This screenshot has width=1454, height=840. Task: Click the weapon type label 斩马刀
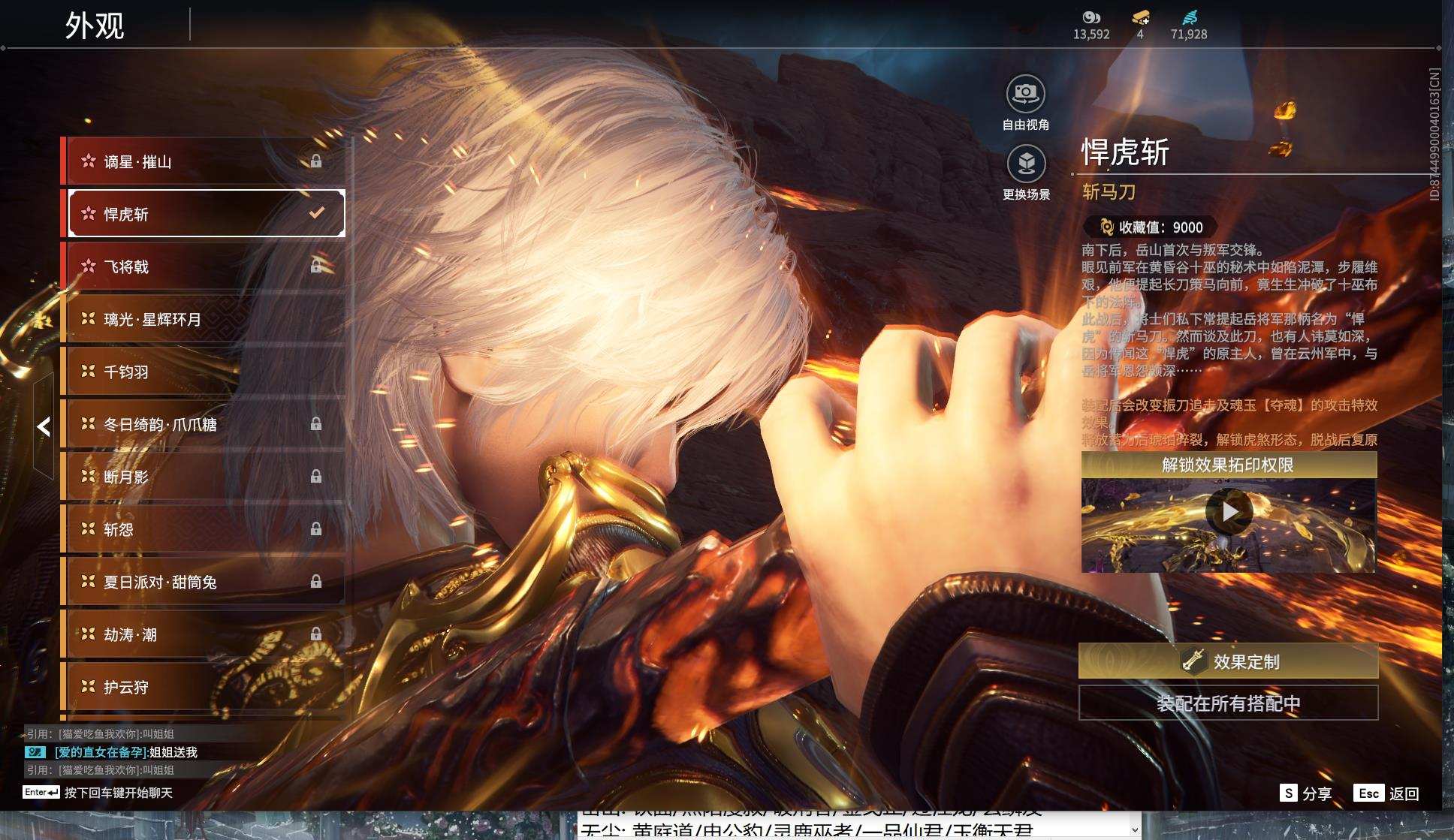[x=1109, y=192]
